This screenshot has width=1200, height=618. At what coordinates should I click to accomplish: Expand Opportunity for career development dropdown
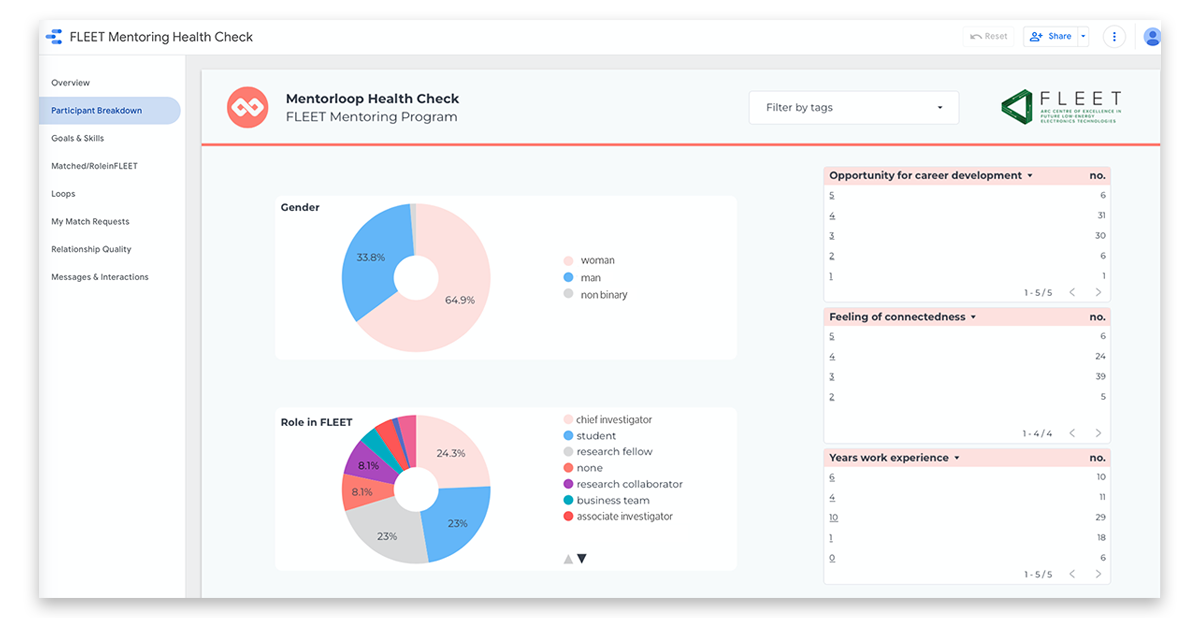pos(1030,176)
